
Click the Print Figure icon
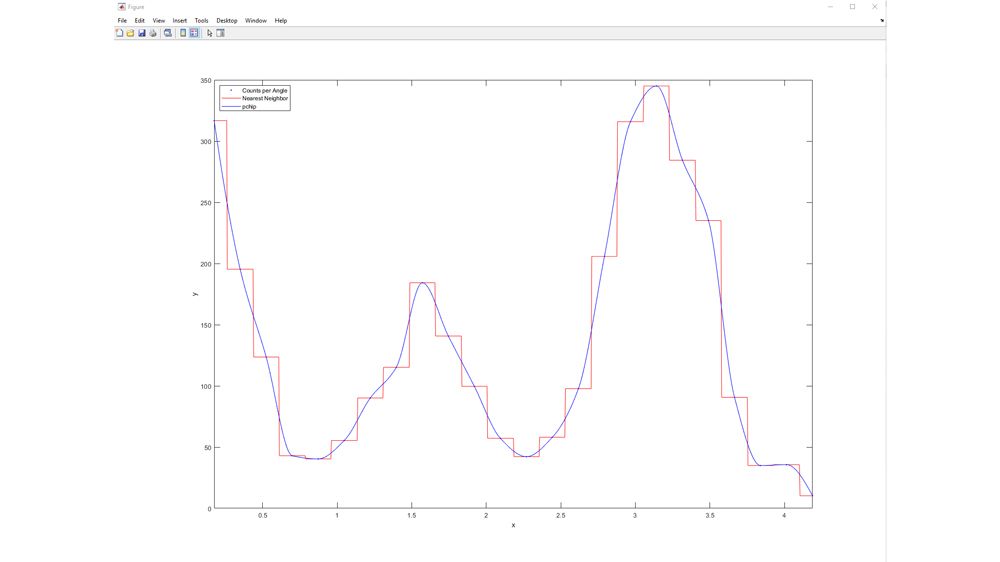(x=153, y=33)
